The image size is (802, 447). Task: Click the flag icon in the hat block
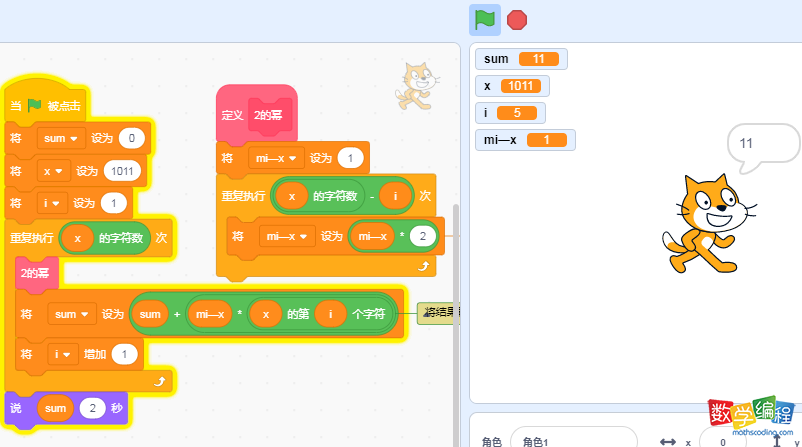[35, 105]
